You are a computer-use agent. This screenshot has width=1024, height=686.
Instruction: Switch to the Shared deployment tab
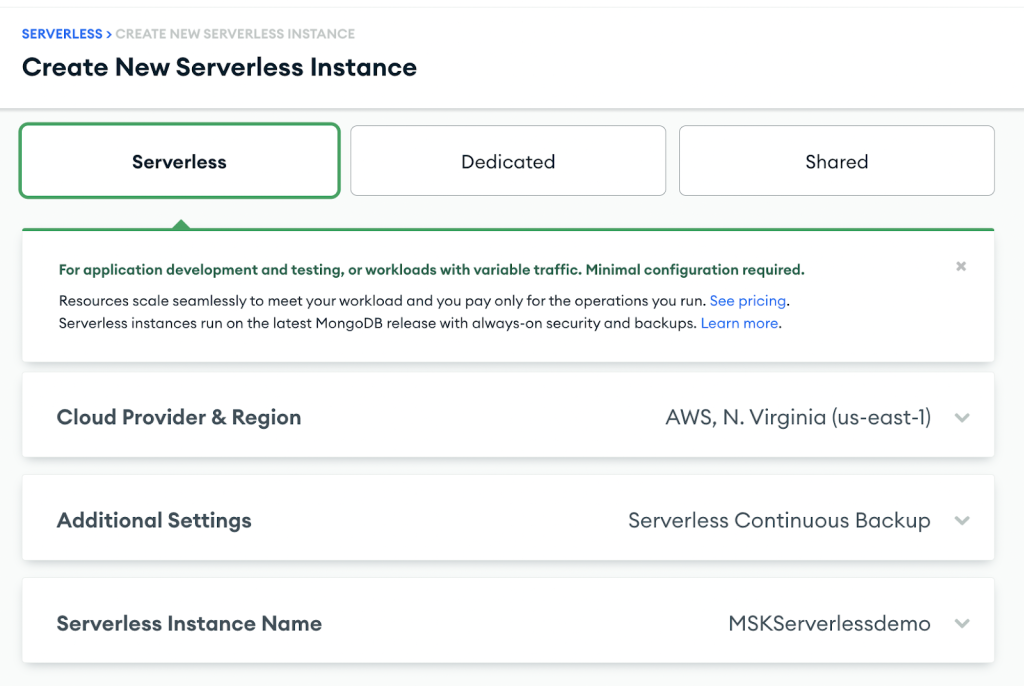point(836,160)
